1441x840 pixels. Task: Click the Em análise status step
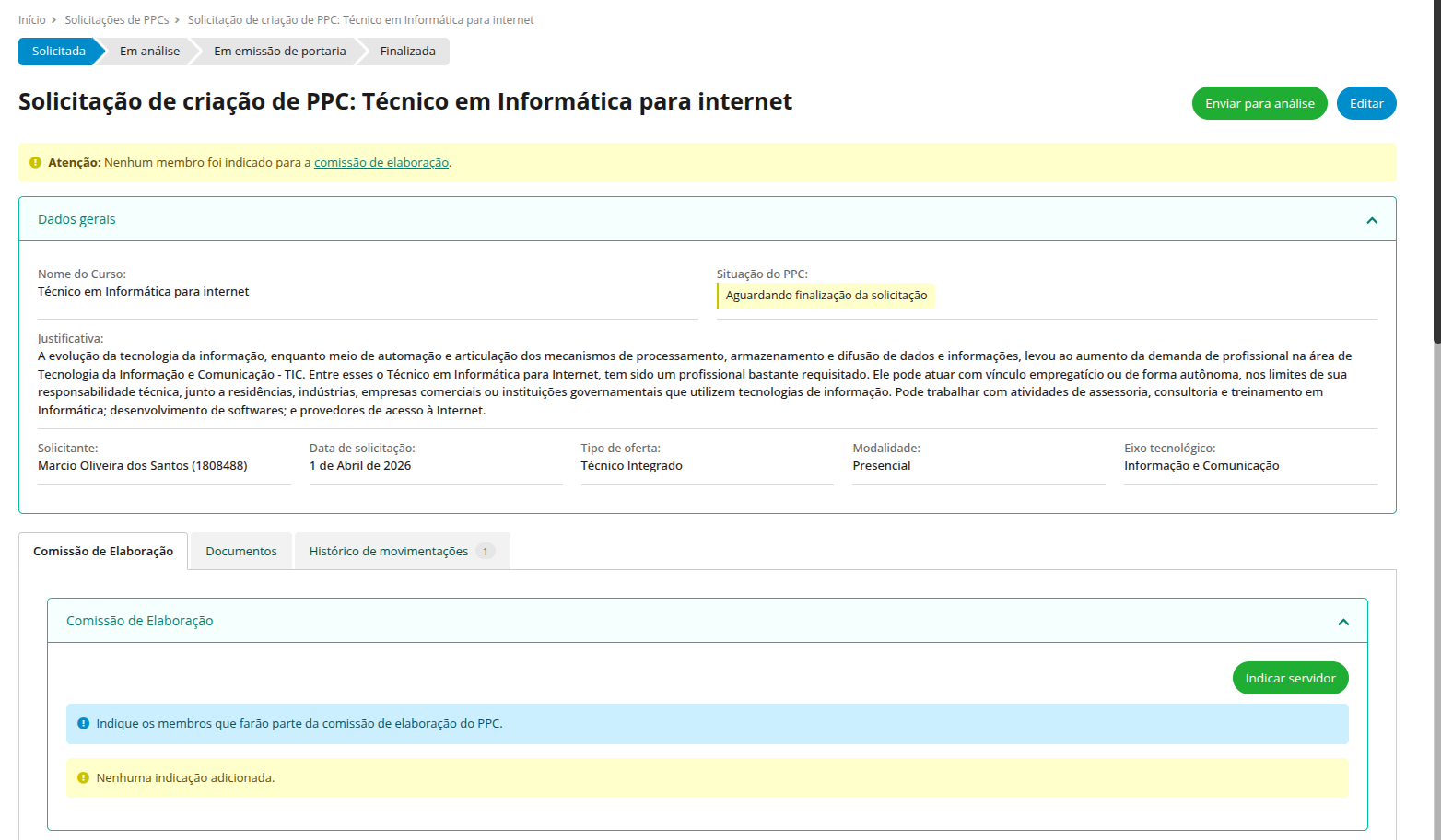click(149, 52)
